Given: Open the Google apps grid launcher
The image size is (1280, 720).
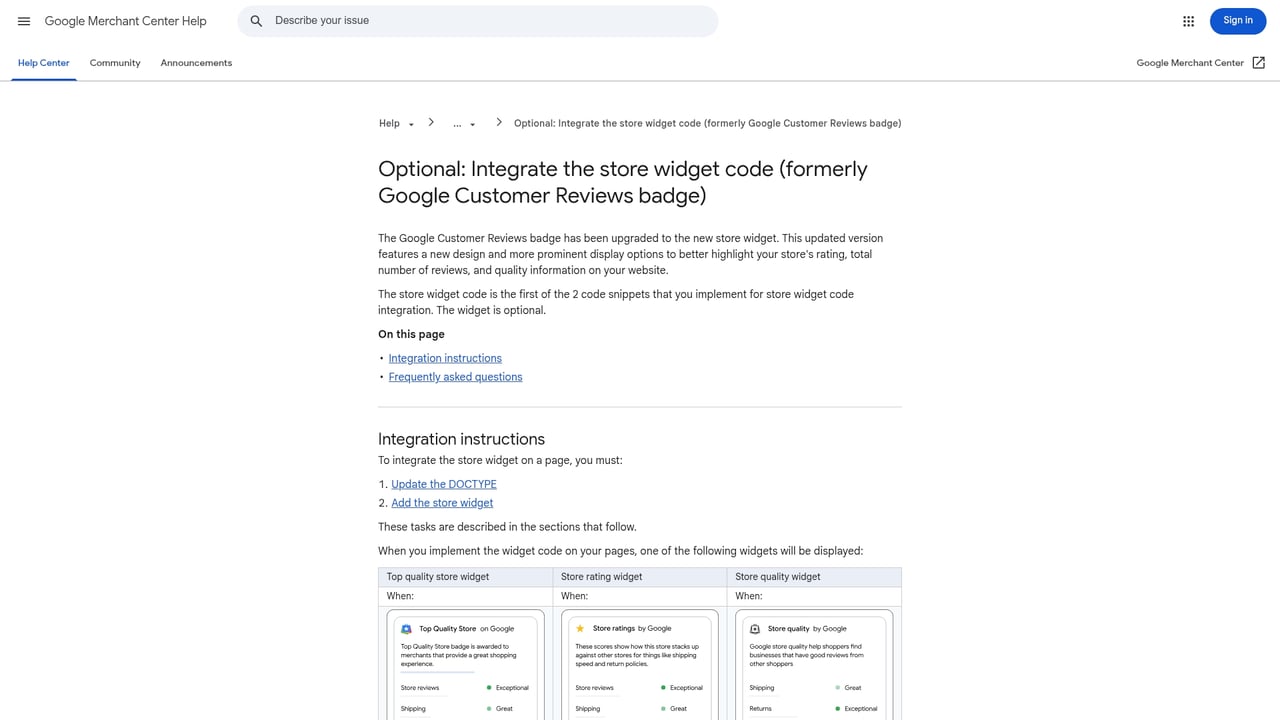Looking at the screenshot, I should 1188,20.
